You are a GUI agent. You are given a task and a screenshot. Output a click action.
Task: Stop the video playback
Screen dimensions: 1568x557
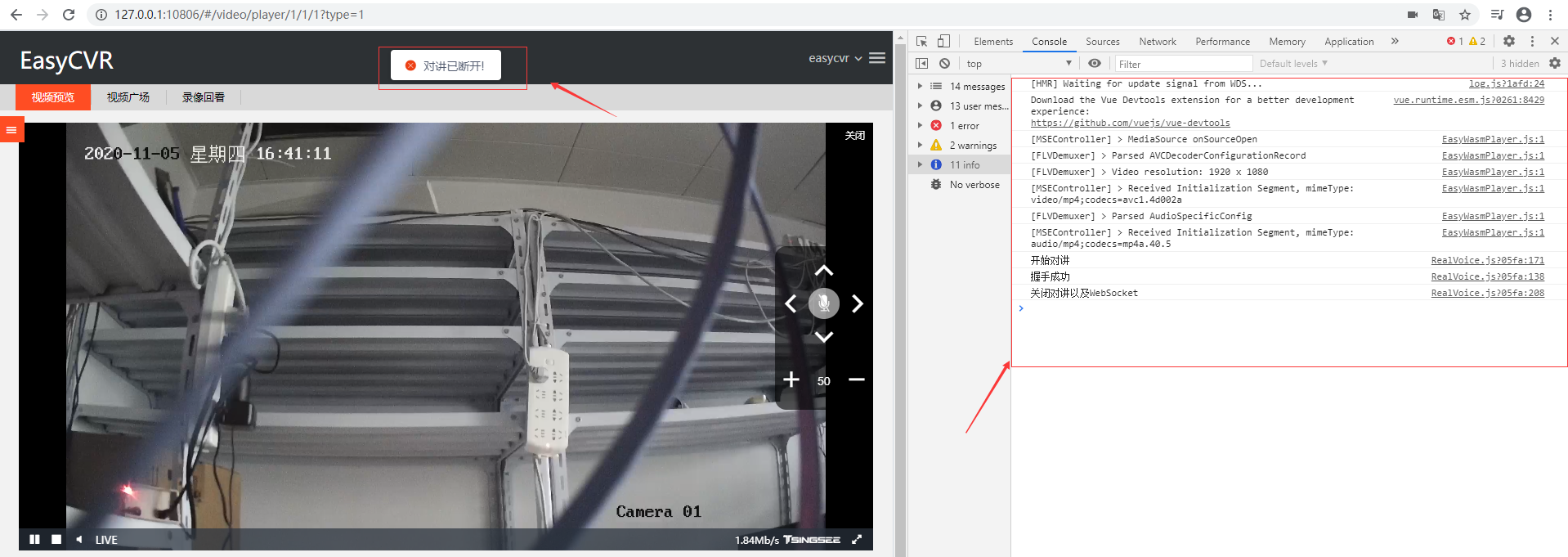pyautogui.click(x=56, y=539)
